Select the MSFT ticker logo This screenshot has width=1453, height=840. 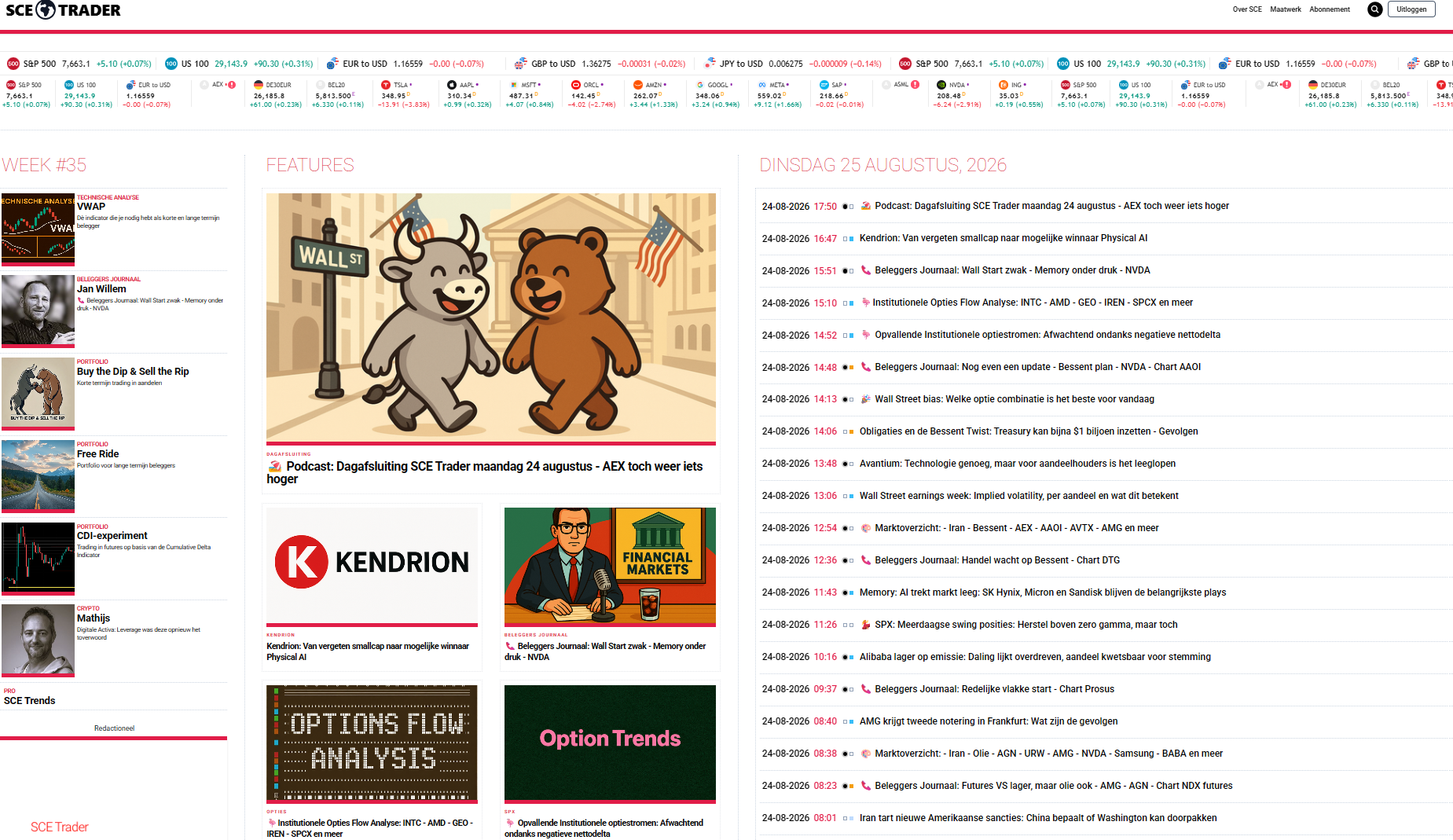point(514,85)
